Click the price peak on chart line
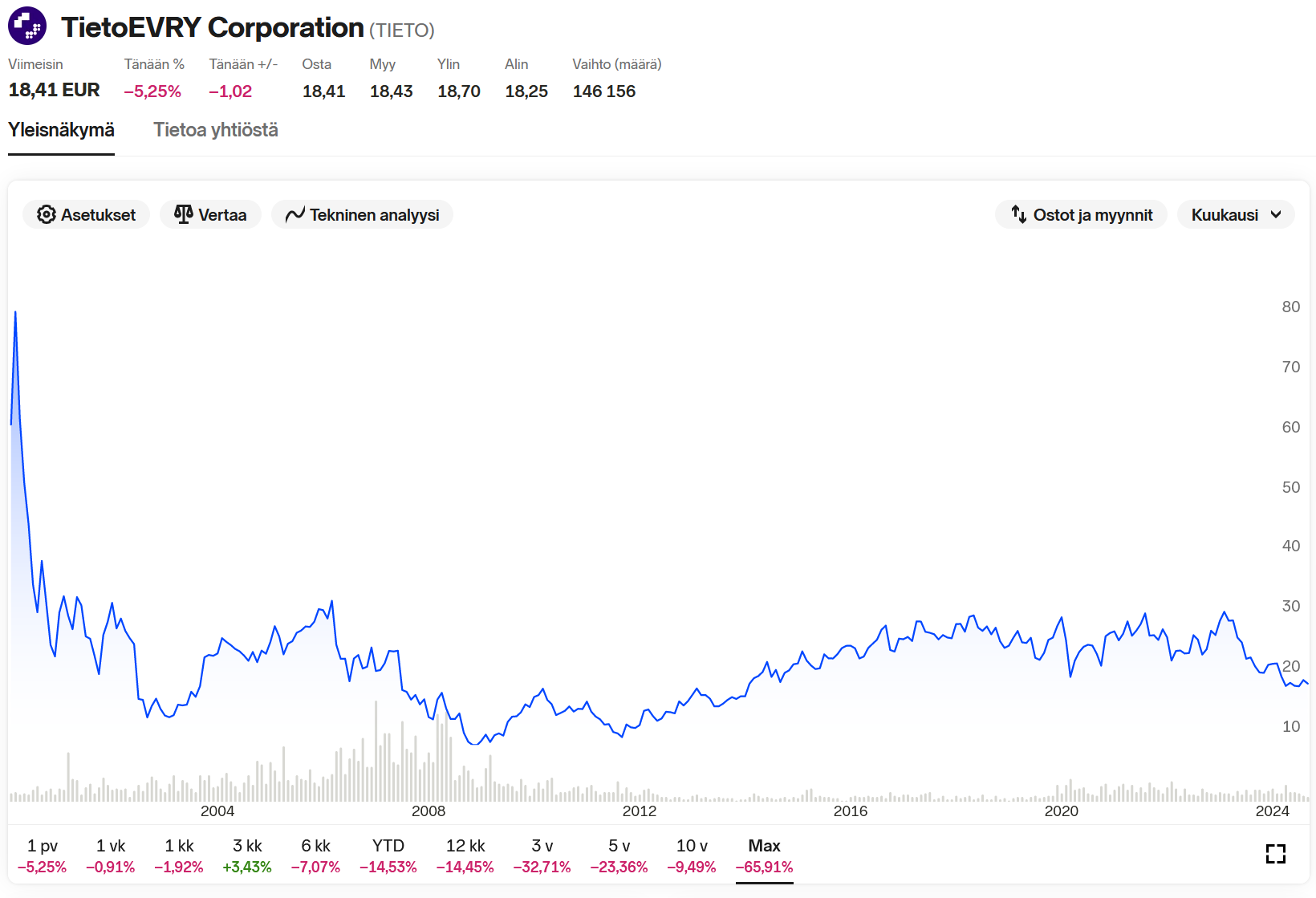 (x=15, y=312)
